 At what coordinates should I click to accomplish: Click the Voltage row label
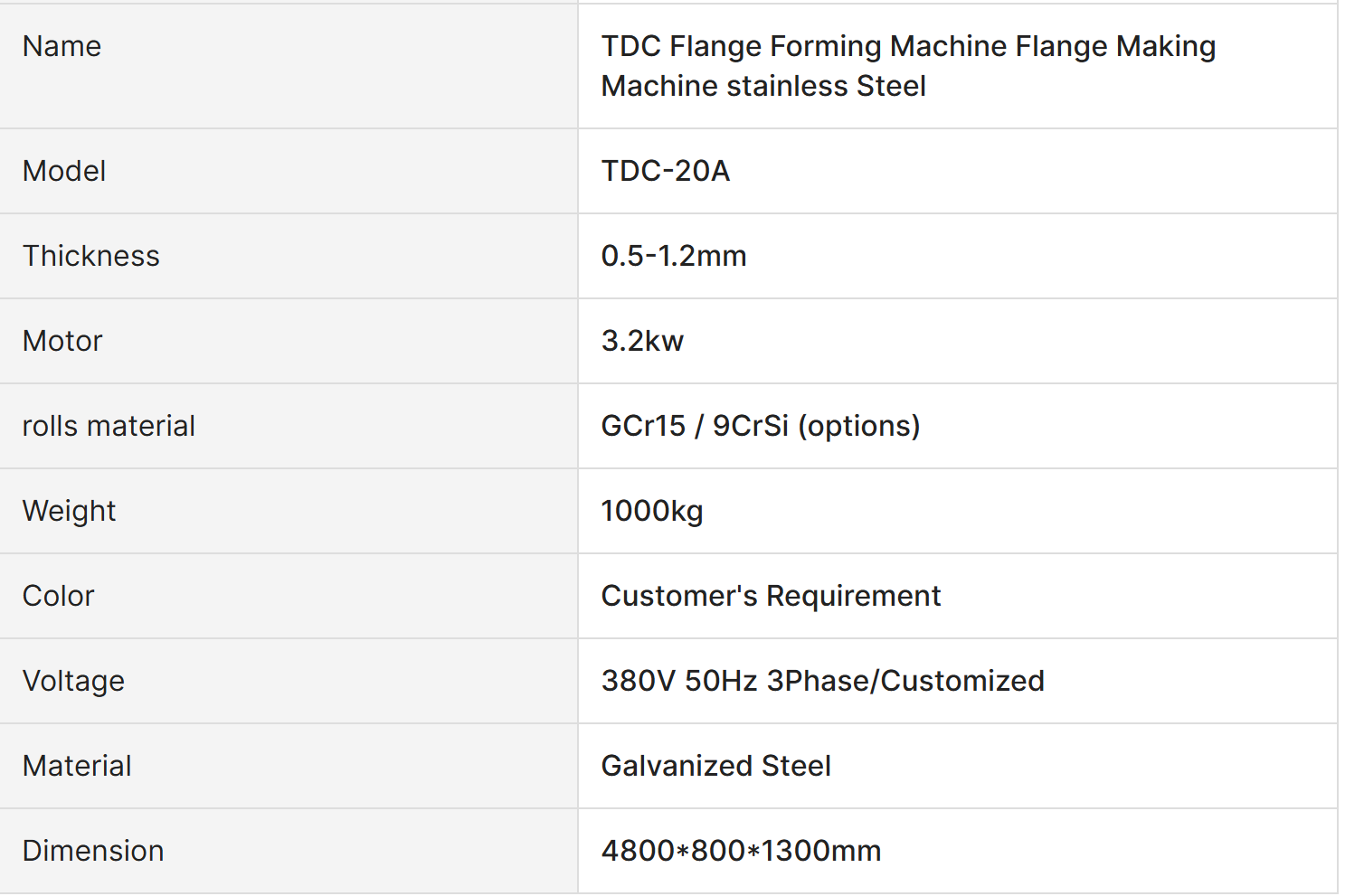click(x=73, y=681)
